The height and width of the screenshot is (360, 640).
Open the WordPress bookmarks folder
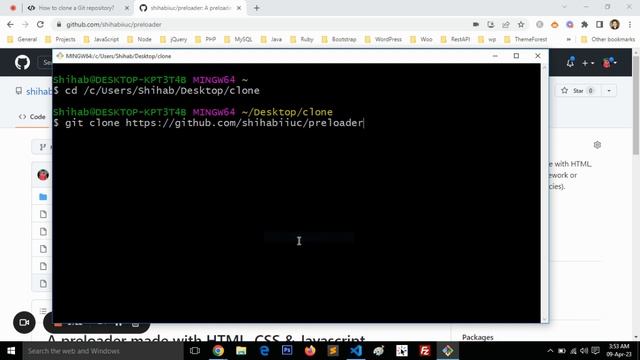(x=383, y=40)
